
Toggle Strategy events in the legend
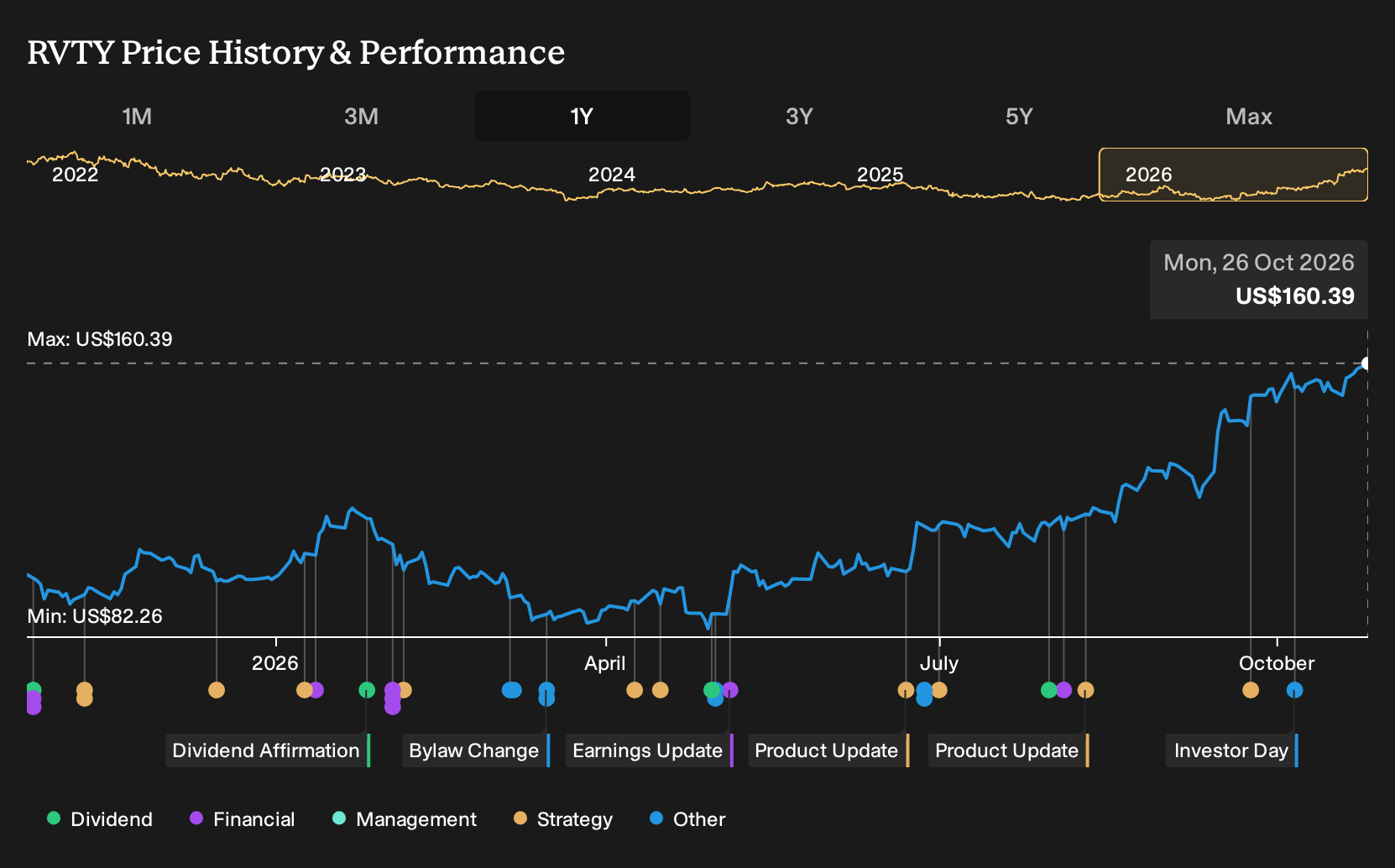click(x=563, y=818)
